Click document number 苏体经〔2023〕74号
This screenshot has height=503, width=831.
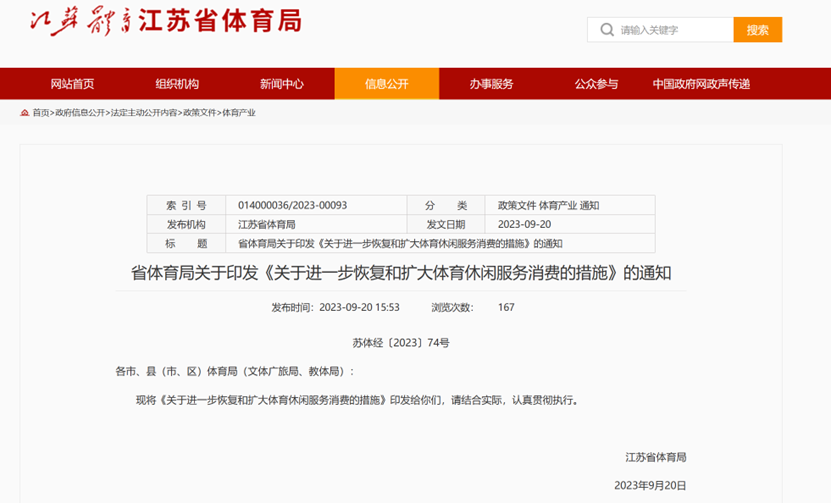click(x=401, y=343)
